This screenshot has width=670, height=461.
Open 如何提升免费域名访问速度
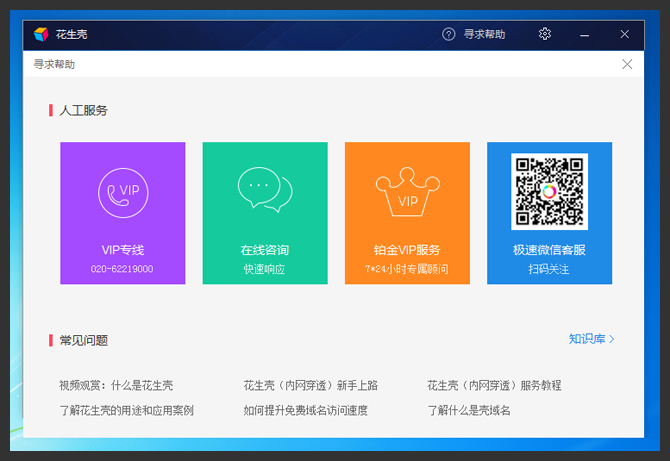306,411
